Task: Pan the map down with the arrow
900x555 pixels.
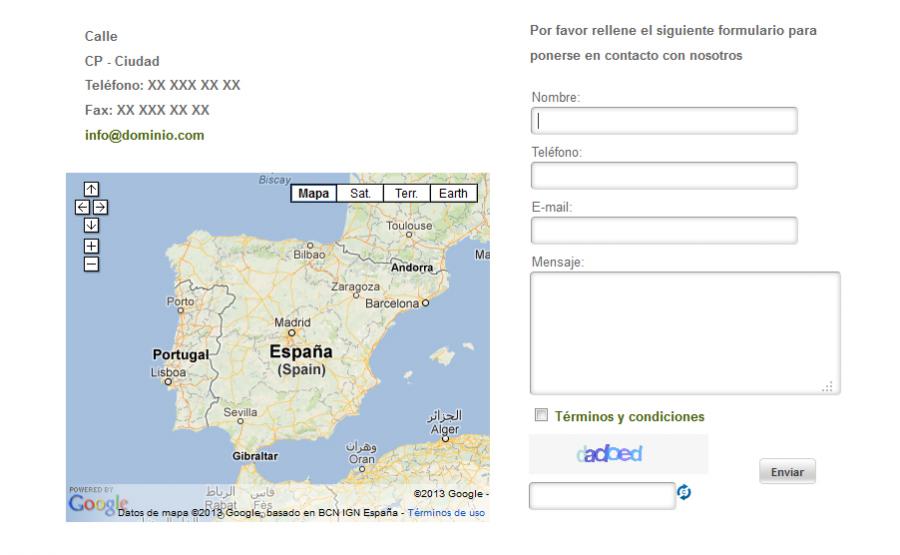Action: tap(91, 225)
